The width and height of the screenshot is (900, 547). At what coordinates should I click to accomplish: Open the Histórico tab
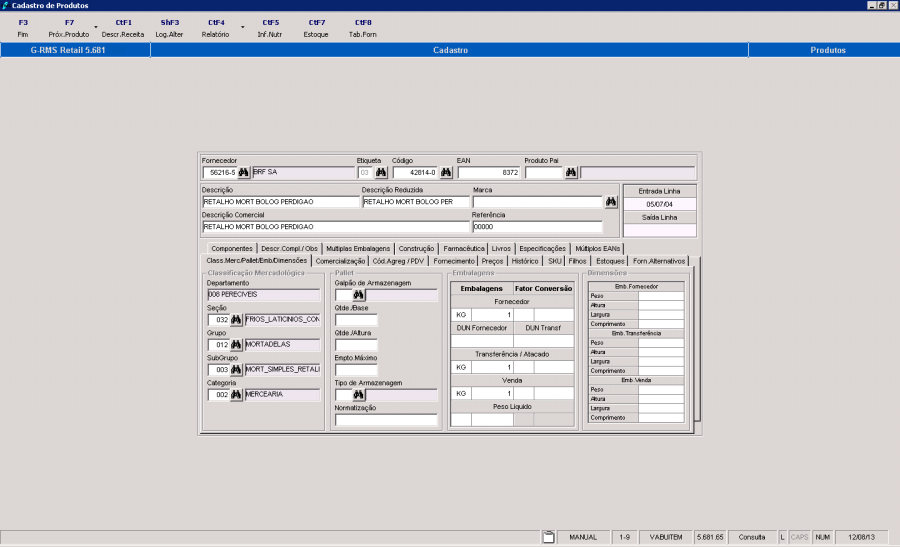[525, 261]
